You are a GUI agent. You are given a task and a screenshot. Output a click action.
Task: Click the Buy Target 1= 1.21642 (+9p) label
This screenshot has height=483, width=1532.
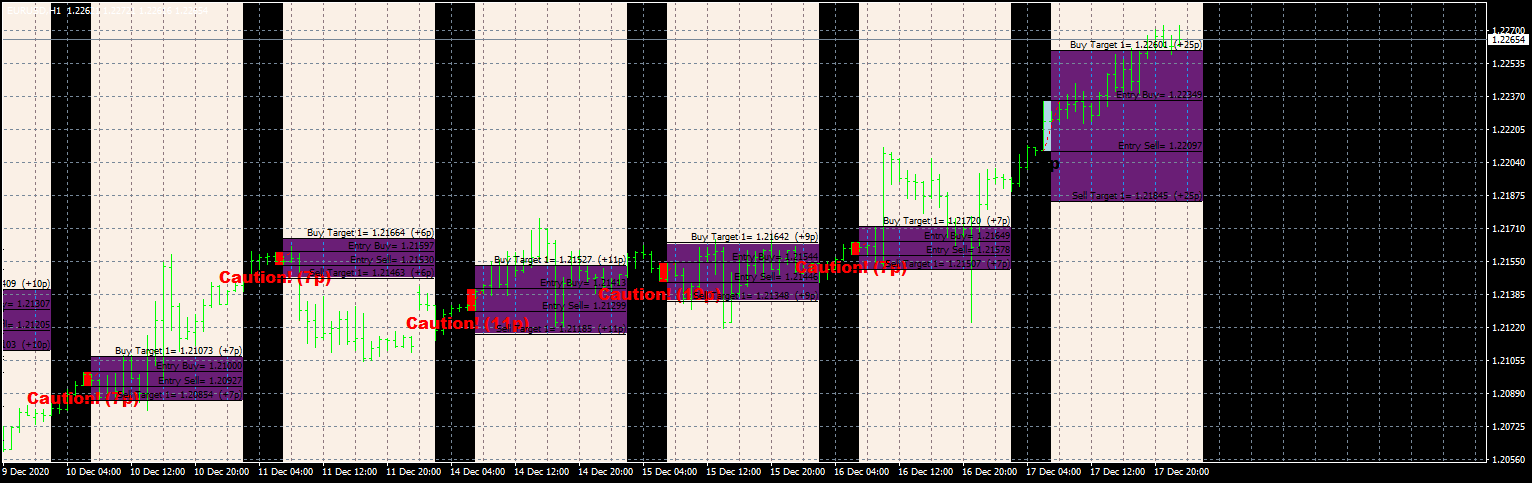click(x=754, y=237)
